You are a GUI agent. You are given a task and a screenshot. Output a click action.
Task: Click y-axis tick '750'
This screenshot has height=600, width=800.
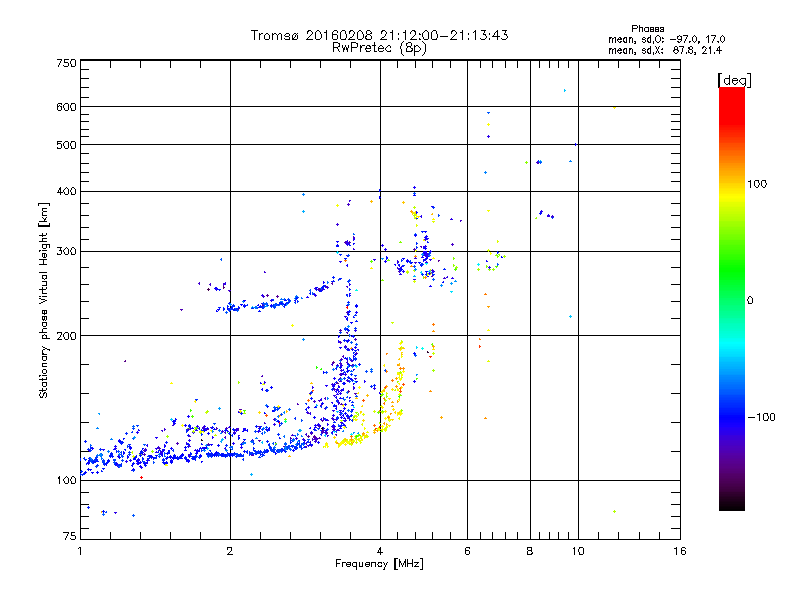(x=66, y=63)
